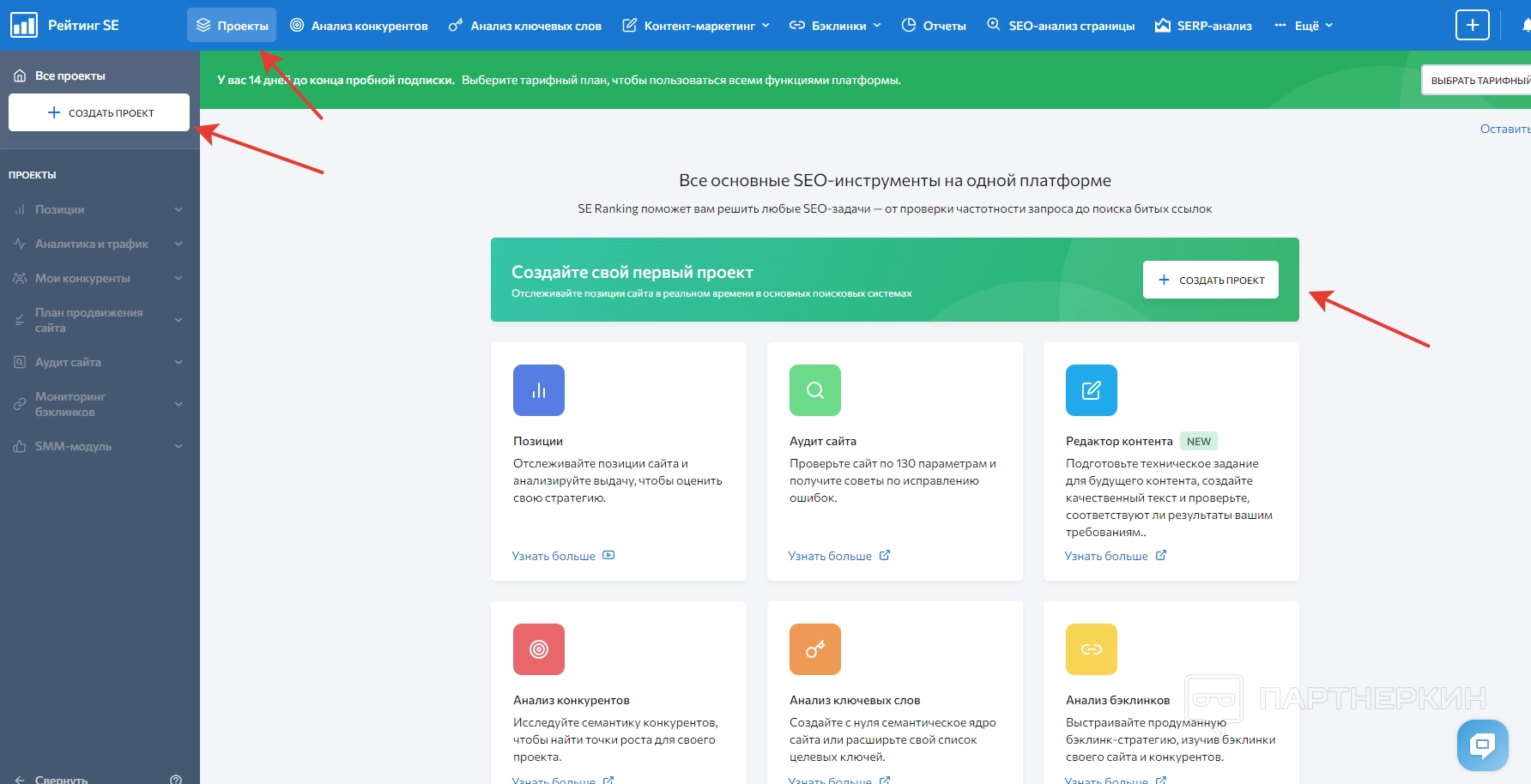Expand the Контент-маркетинг menu

tap(696, 26)
